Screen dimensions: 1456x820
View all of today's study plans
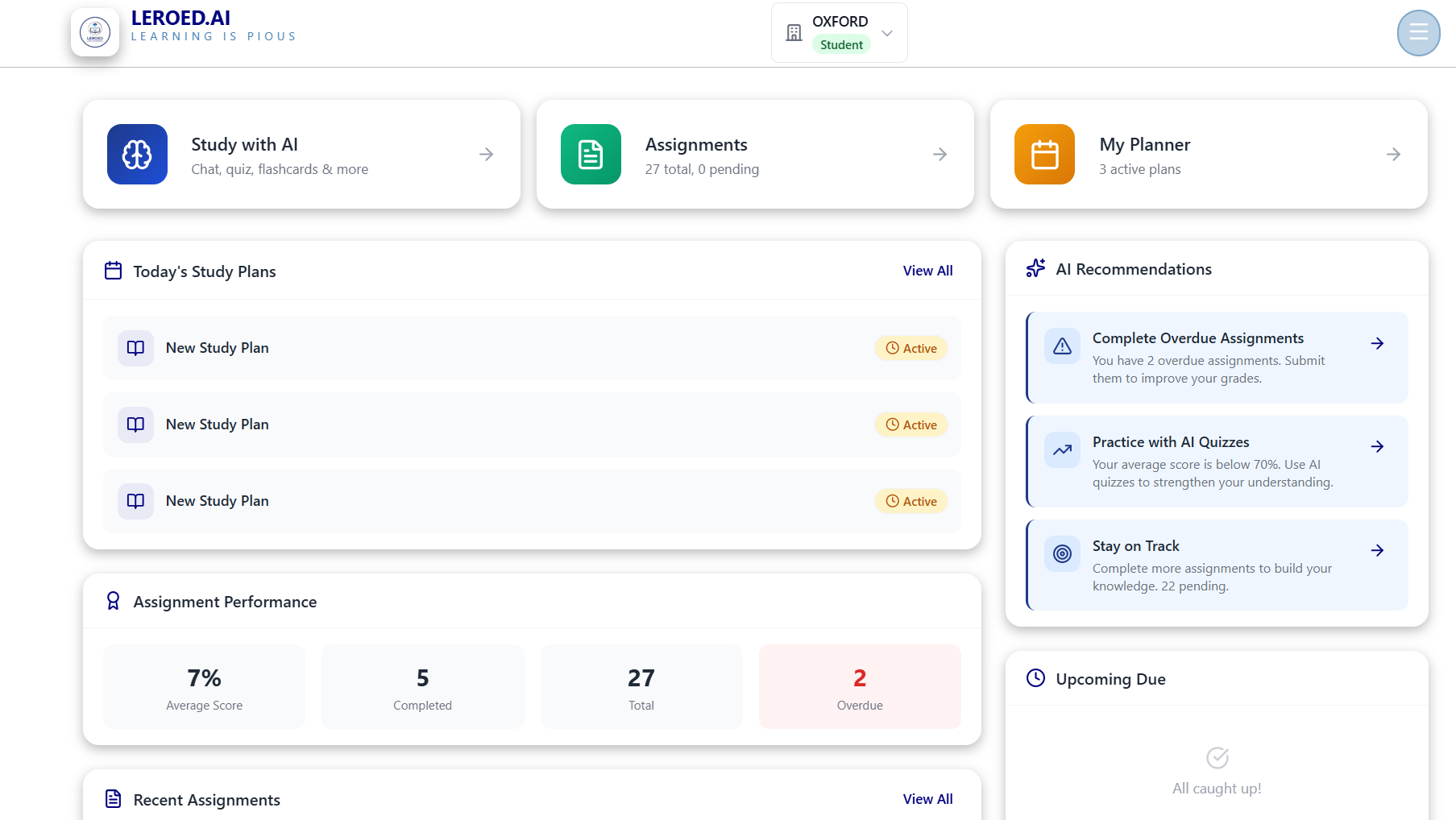[x=927, y=271]
